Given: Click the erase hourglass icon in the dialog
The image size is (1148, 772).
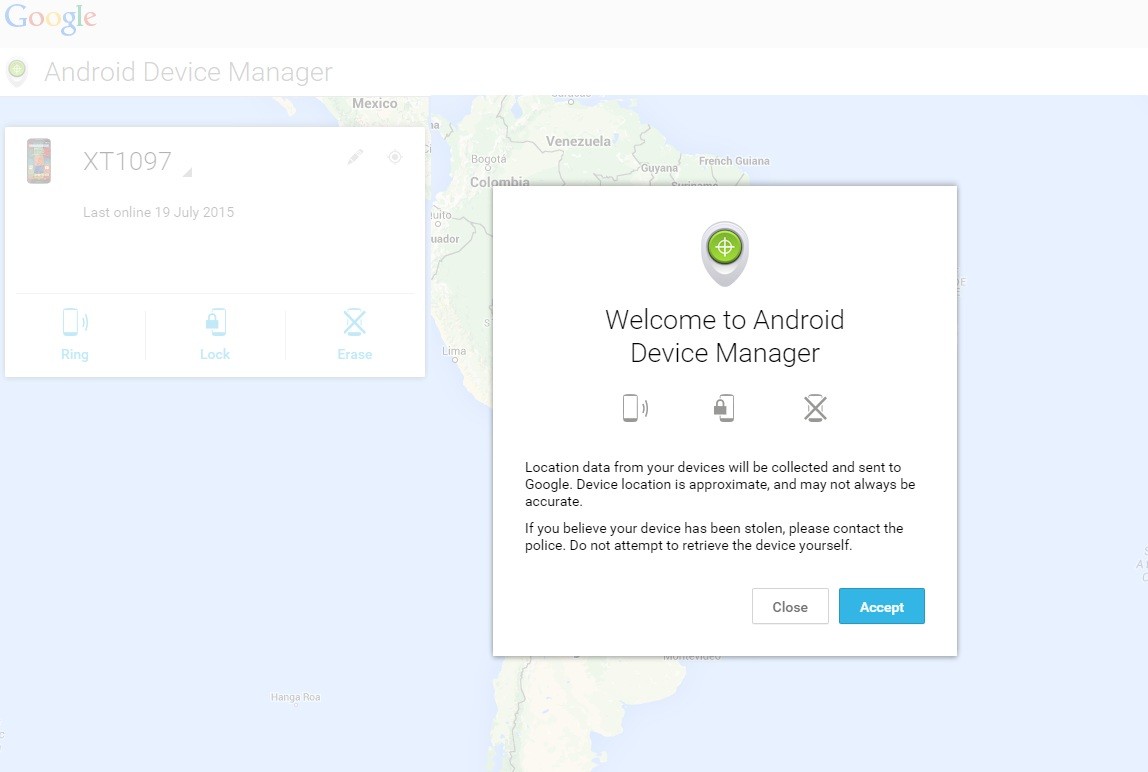Looking at the screenshot, I should (x=814, y=407).
